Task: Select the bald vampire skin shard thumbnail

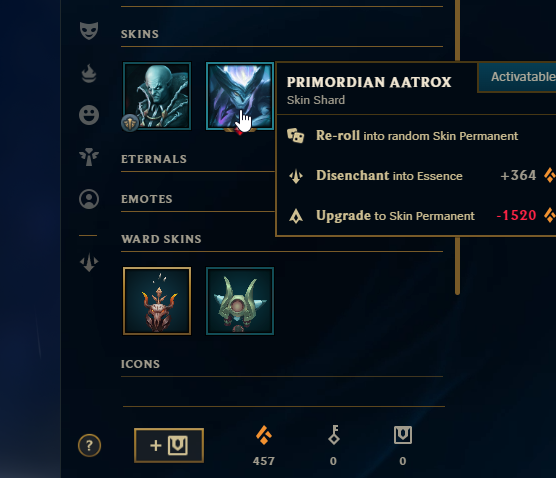Action: (157, 96)
